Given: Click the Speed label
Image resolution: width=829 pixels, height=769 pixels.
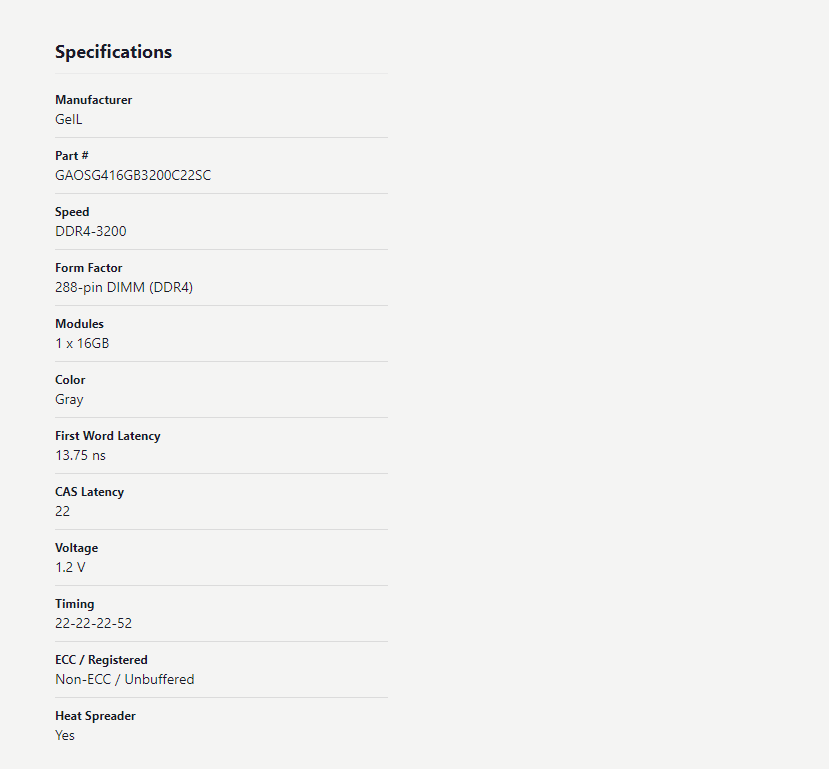Looking at the screenshot, I should [72, 212].
